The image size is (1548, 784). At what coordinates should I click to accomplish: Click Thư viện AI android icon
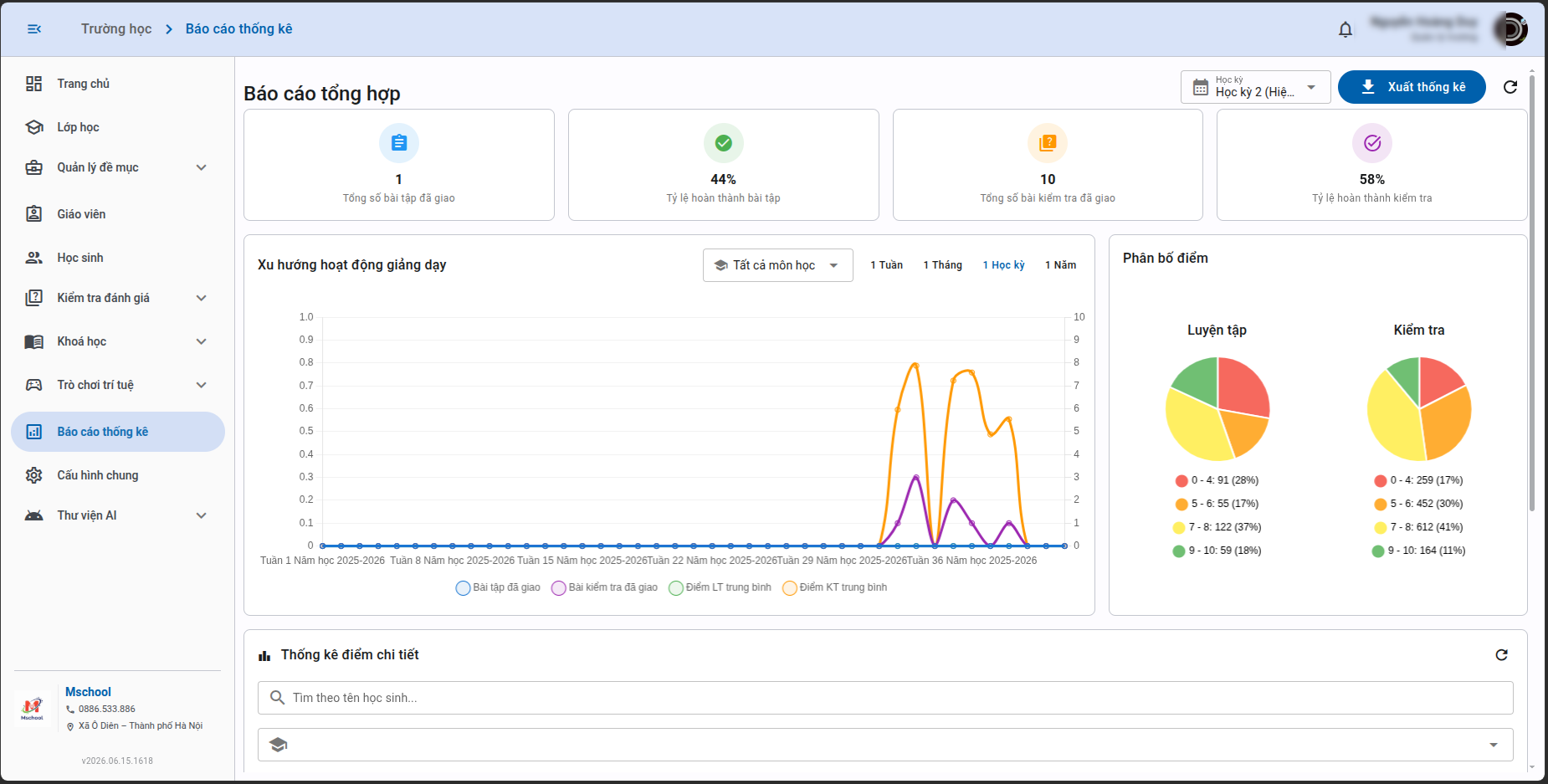point(34,515)
